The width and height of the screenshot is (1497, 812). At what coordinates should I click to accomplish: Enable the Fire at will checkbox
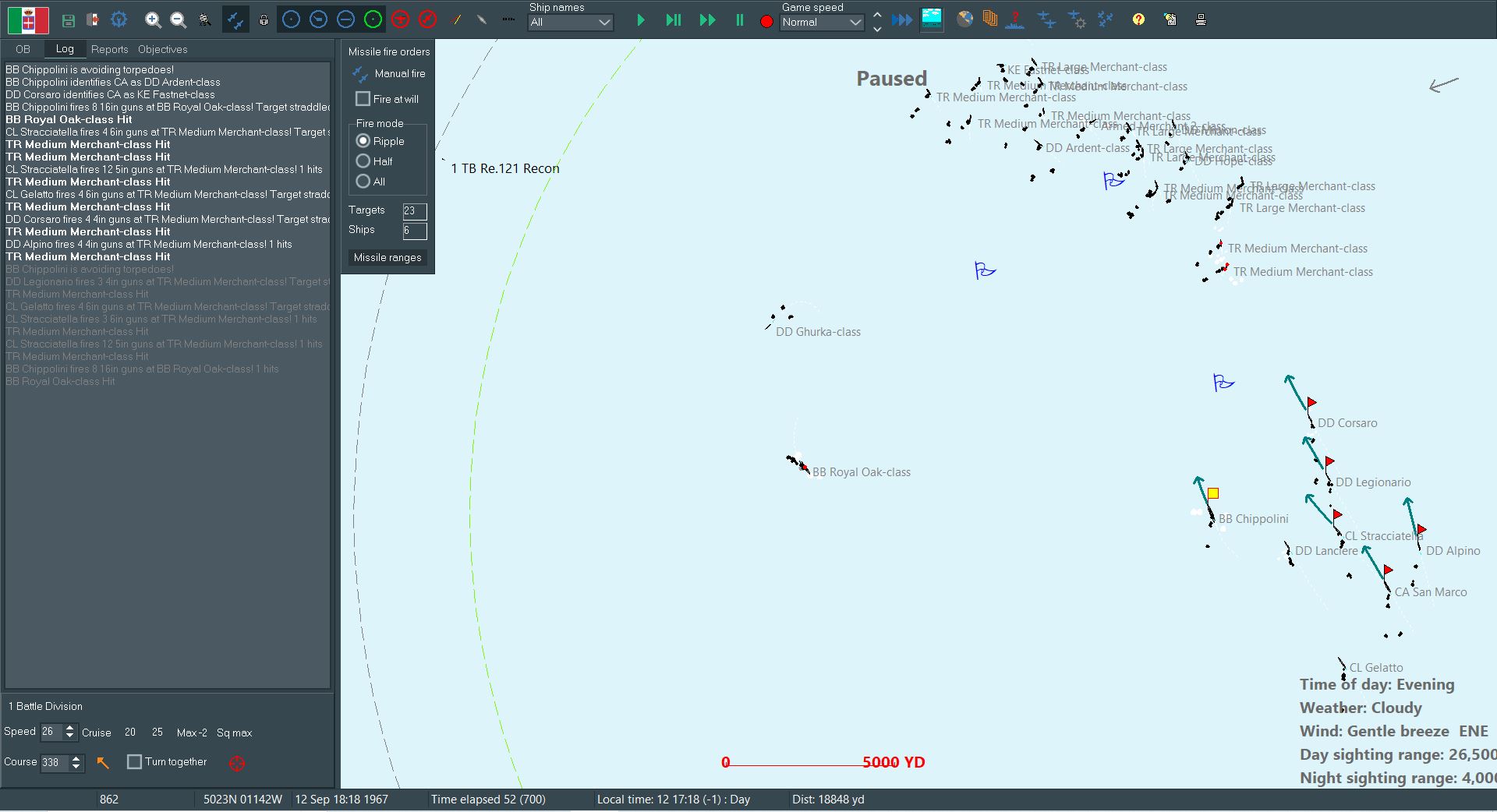pyautogui.click(x=363, y=99)
